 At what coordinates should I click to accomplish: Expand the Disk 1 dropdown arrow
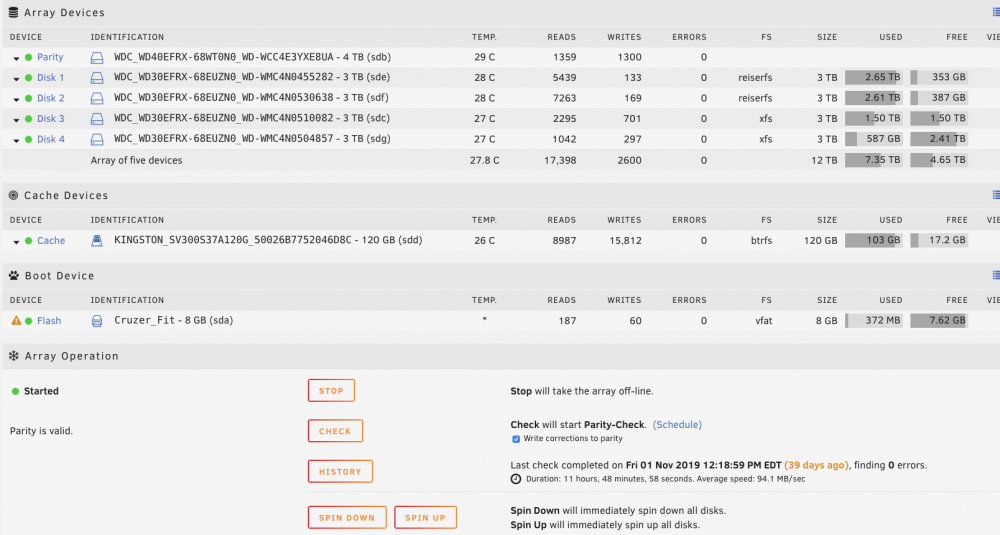[16, 78]
